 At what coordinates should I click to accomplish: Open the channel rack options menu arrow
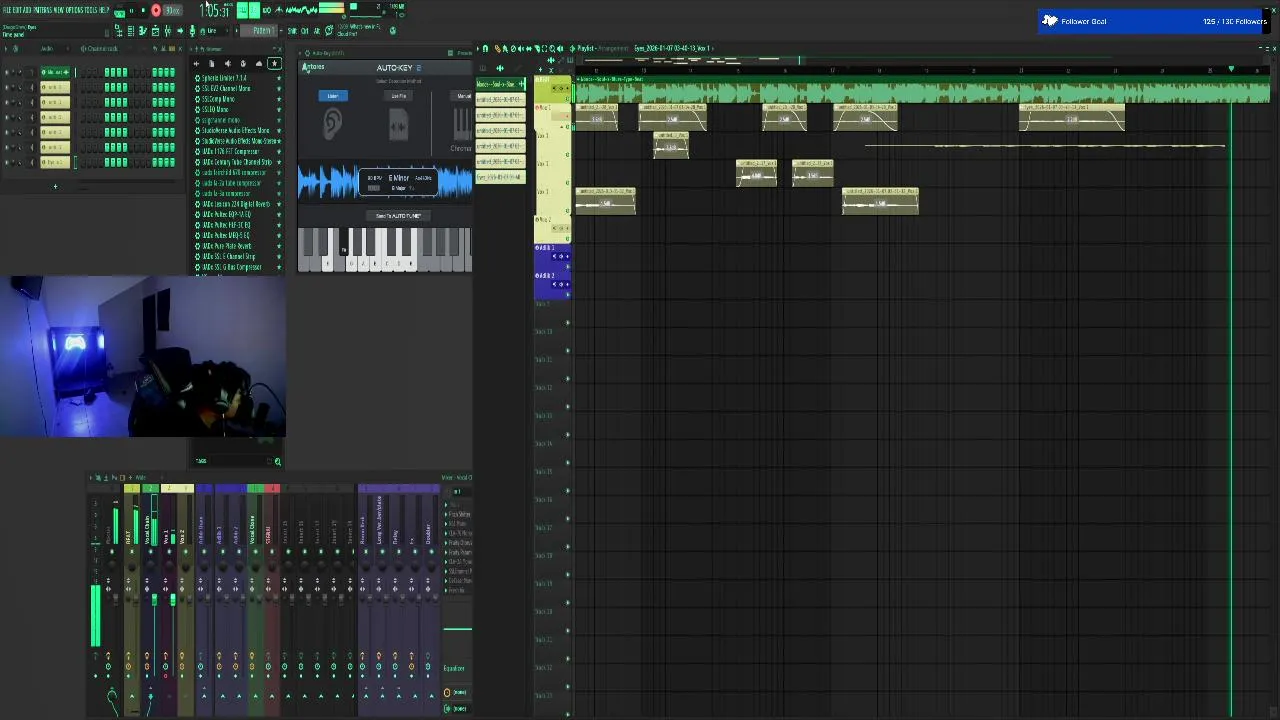[6, 49]
